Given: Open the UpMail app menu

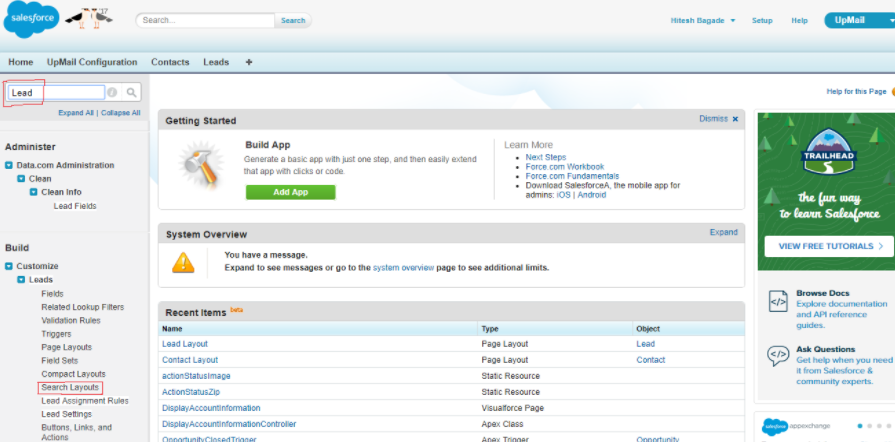Looking at the screenshot, I should pos(859,21).
